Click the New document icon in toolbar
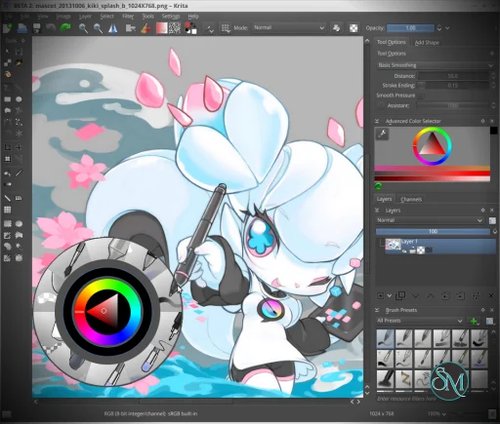This screenshot has width=500, height=424. [x=7, y=28]
